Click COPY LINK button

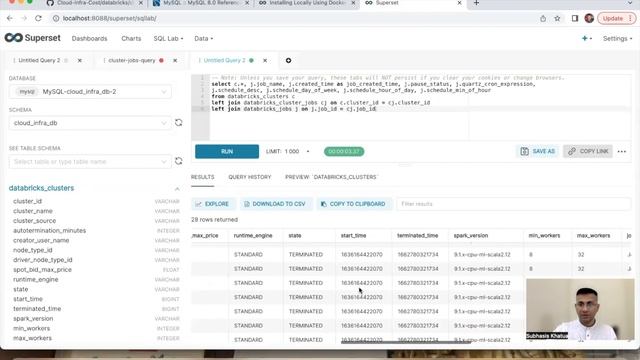(588, 151)
